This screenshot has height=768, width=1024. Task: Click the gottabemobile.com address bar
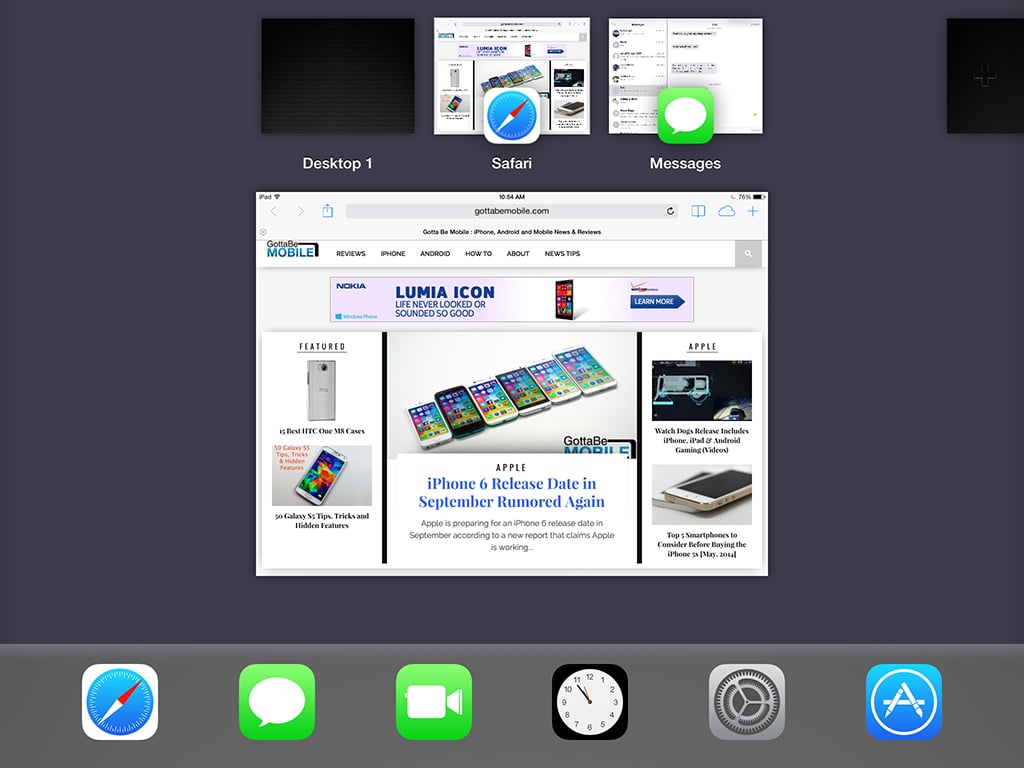512,211
